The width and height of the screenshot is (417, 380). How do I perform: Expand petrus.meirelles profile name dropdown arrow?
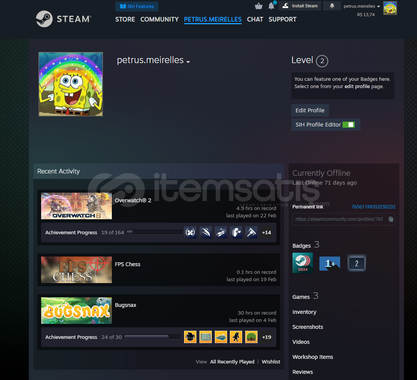pyautogui.click(x=188, y=62)
